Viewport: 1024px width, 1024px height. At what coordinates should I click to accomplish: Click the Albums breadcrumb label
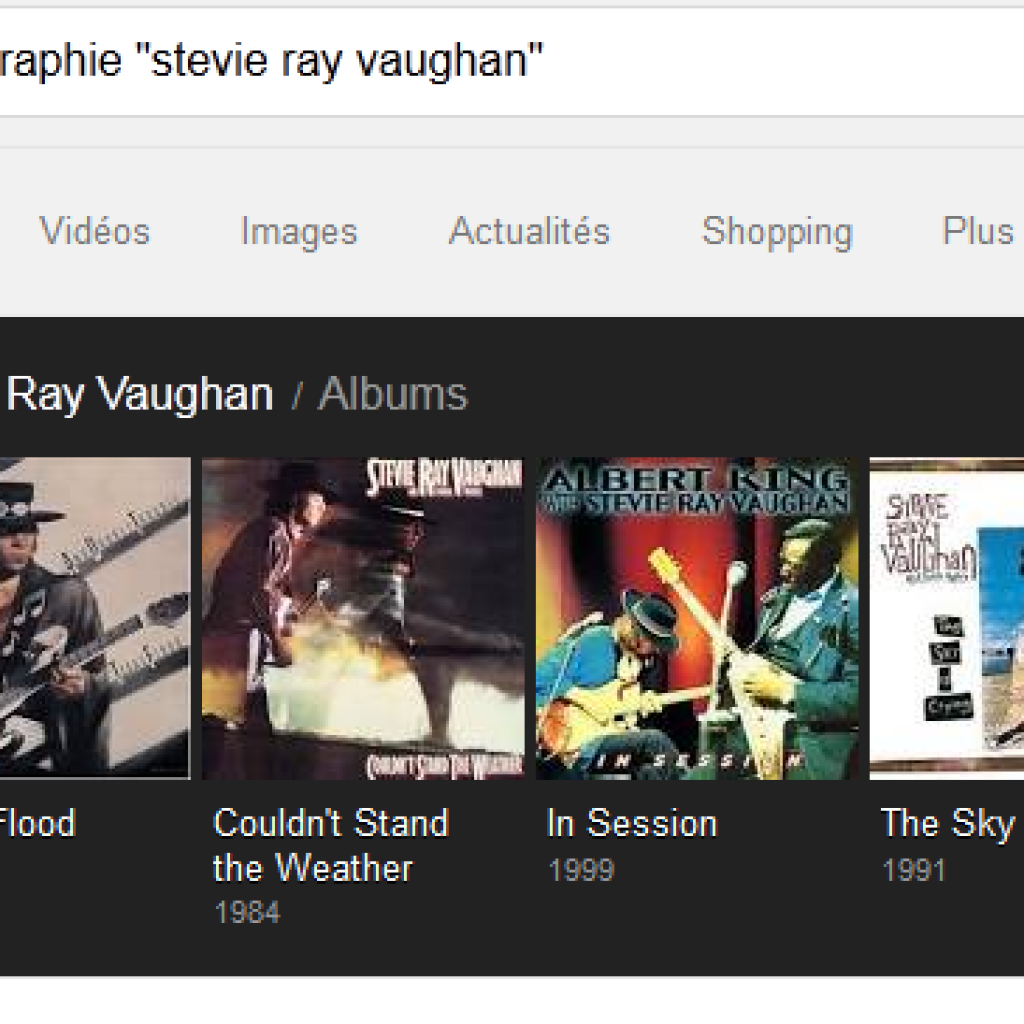pos(392,394)
